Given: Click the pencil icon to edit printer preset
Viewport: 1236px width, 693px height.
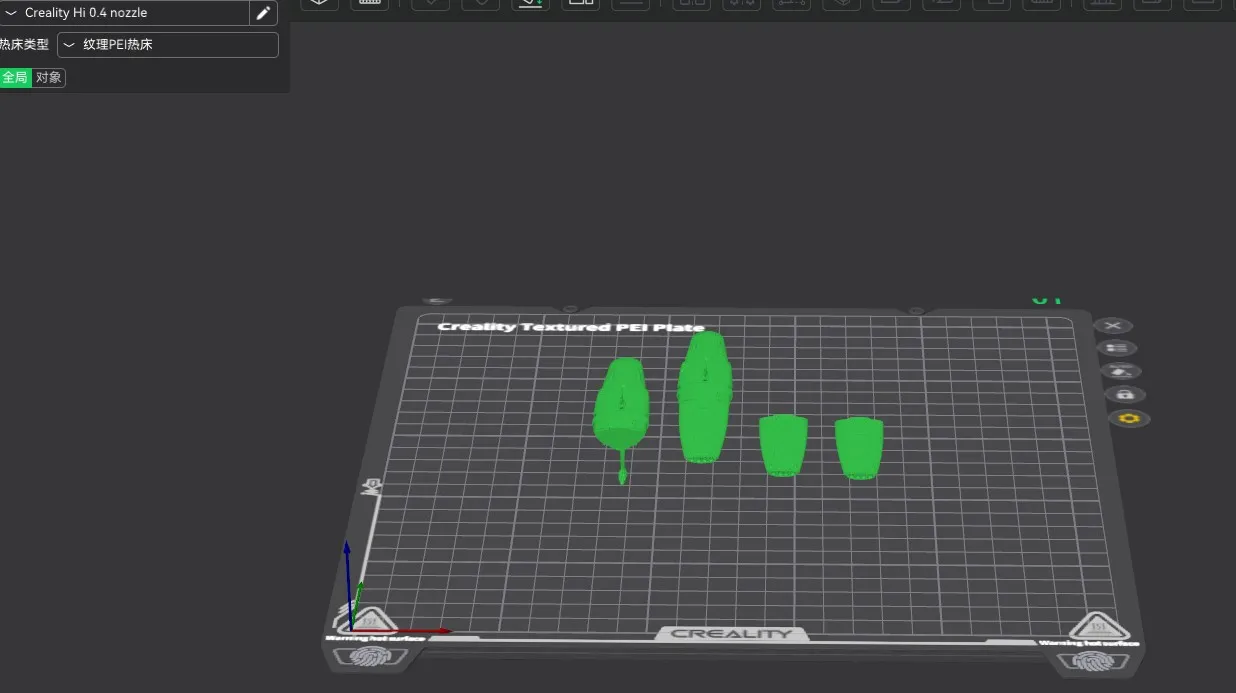Looking at the screenshot, I should coord(264,13).
